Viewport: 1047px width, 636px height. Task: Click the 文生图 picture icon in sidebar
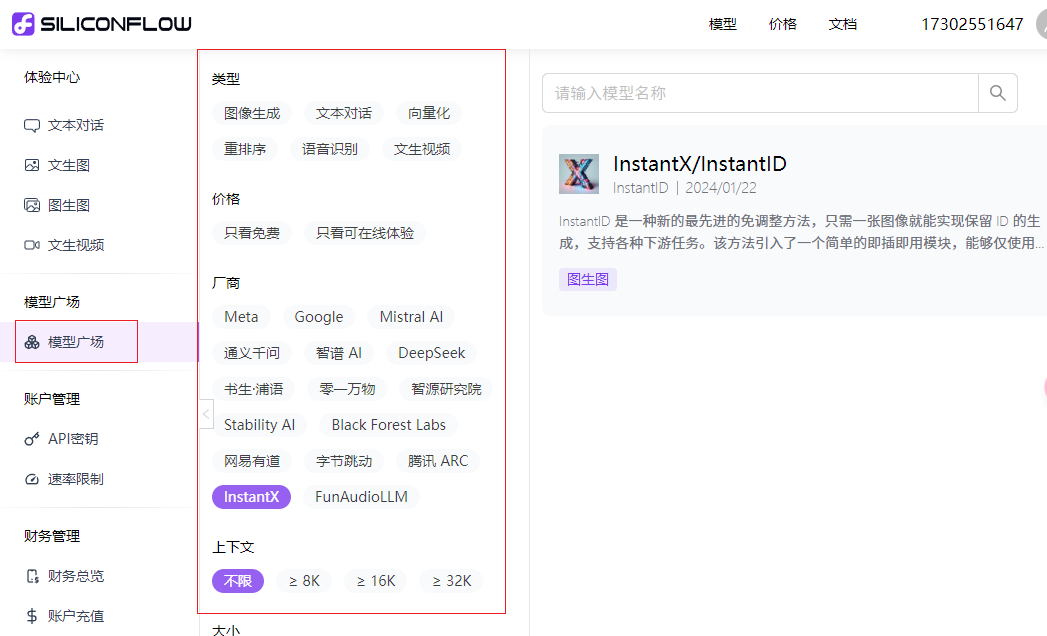click(32, 165)
